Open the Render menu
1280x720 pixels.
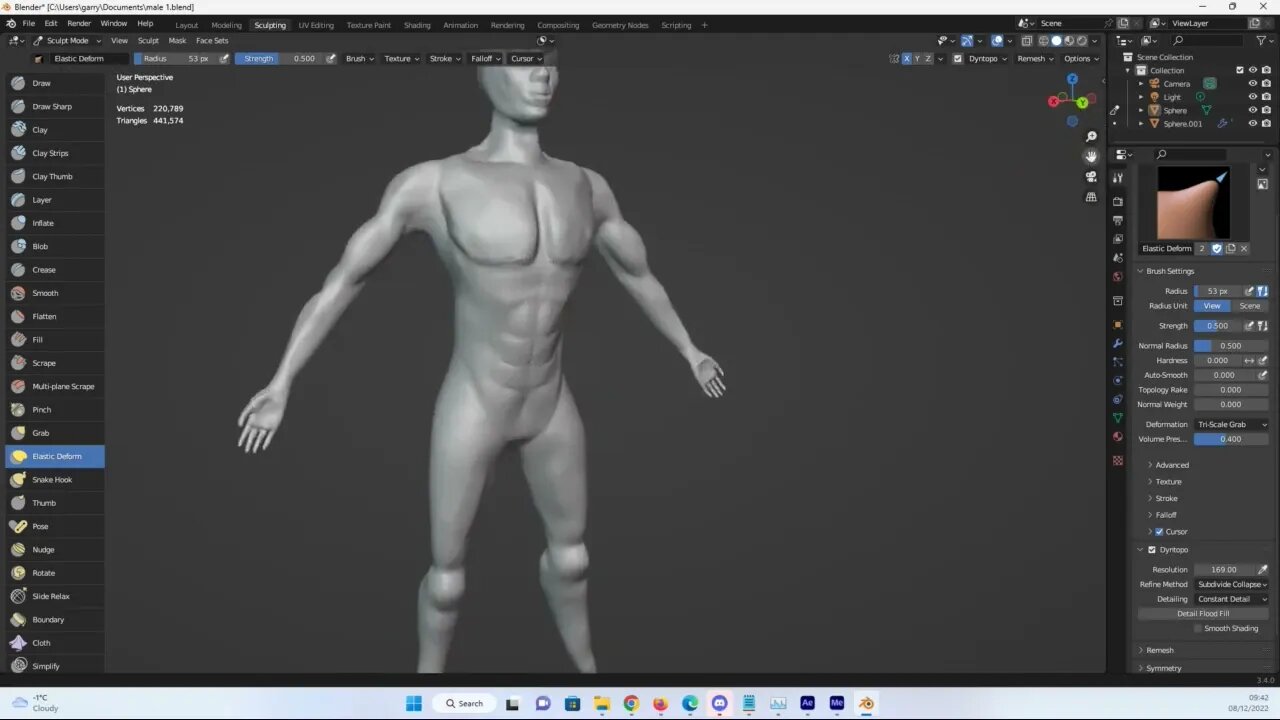(79, 23)
